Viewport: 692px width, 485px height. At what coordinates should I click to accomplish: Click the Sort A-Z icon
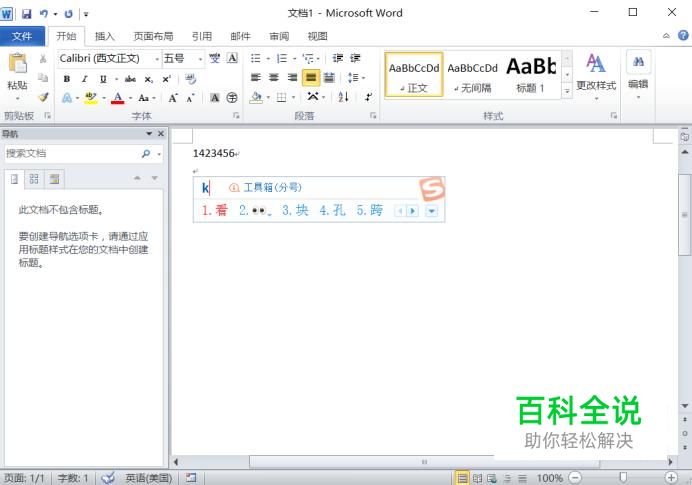tap(343, 97)
